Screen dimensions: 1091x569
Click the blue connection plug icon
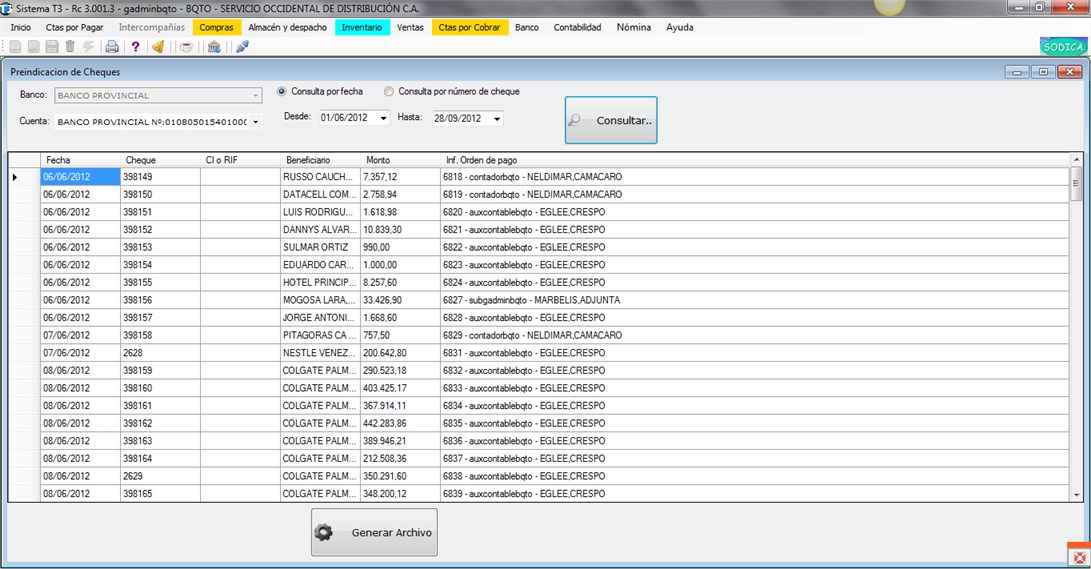[242, 47]
